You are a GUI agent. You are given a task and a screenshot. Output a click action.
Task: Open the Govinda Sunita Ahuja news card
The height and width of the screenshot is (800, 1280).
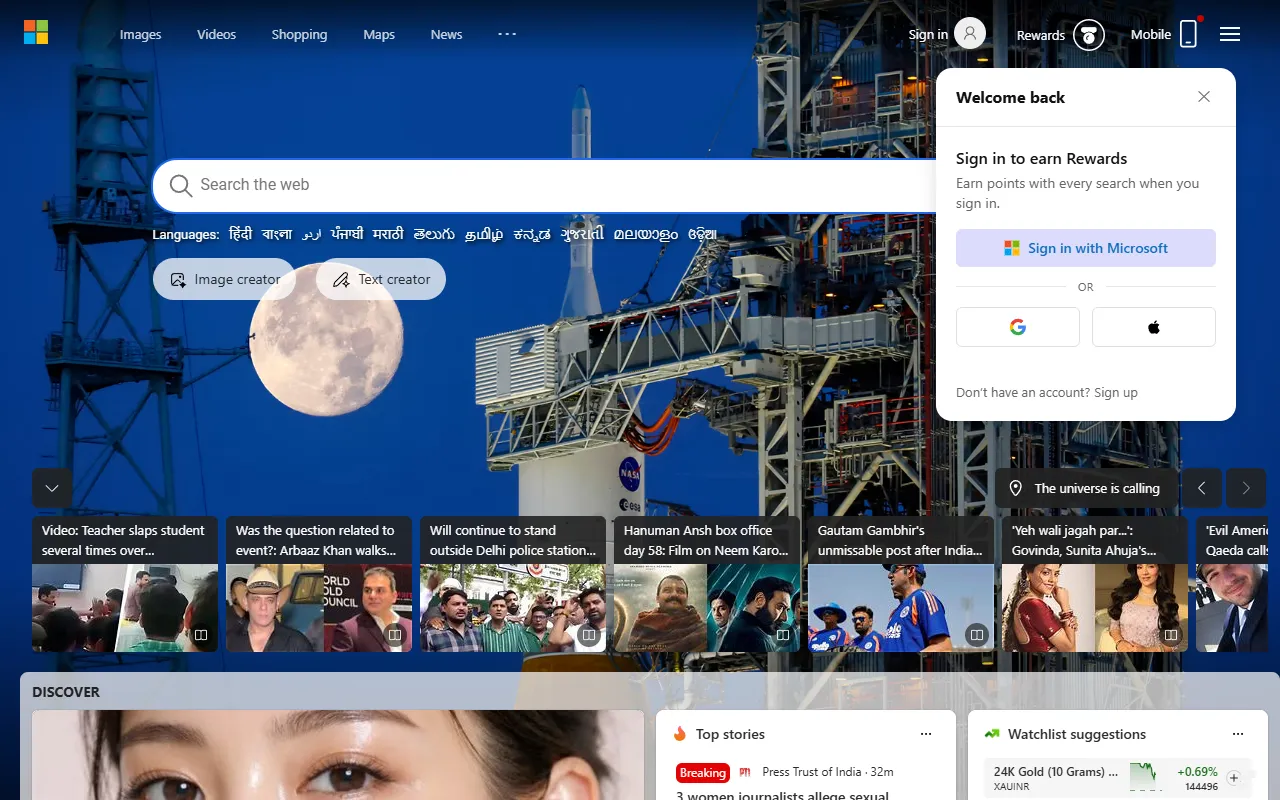pyautogui.click(x=1095, y=584)
